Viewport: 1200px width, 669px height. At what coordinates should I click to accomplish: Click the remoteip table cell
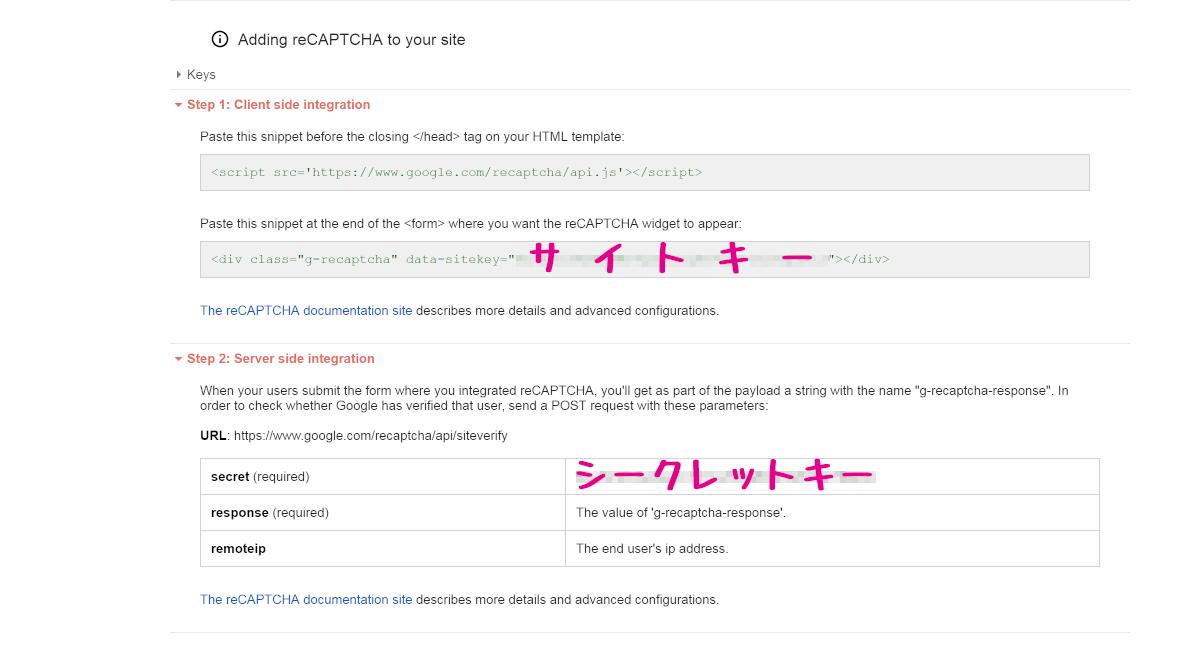pos(383,549)
